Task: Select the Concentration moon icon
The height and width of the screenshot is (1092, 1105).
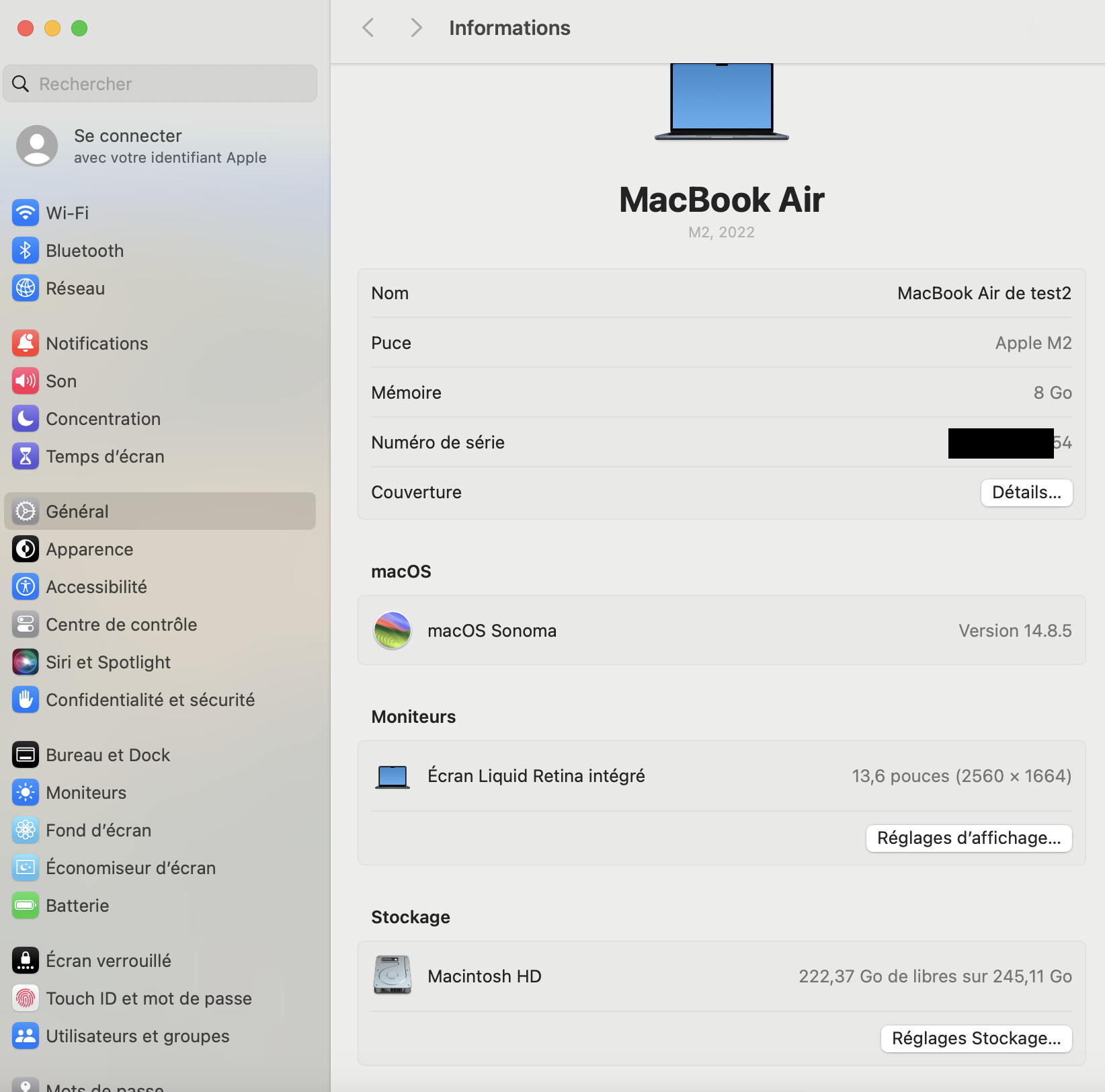Action: point(25,418)
